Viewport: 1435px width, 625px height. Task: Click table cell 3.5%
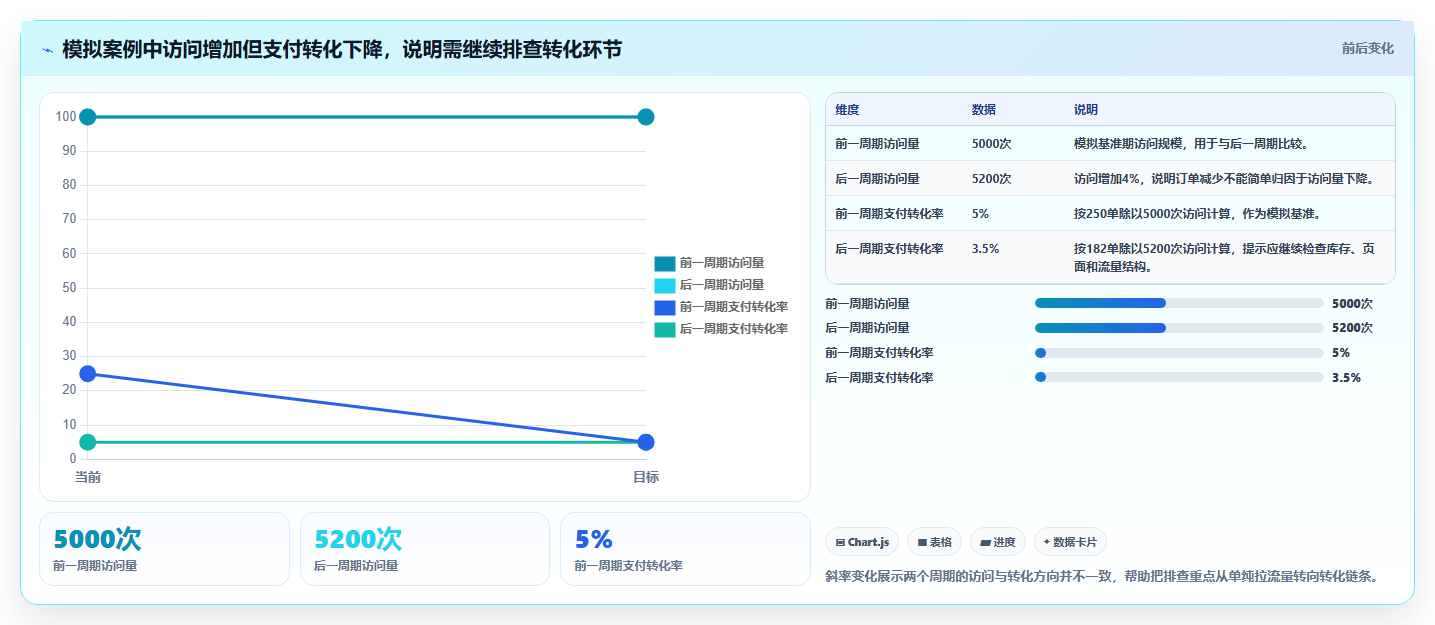pyautogui.click(x=985, y=249)
